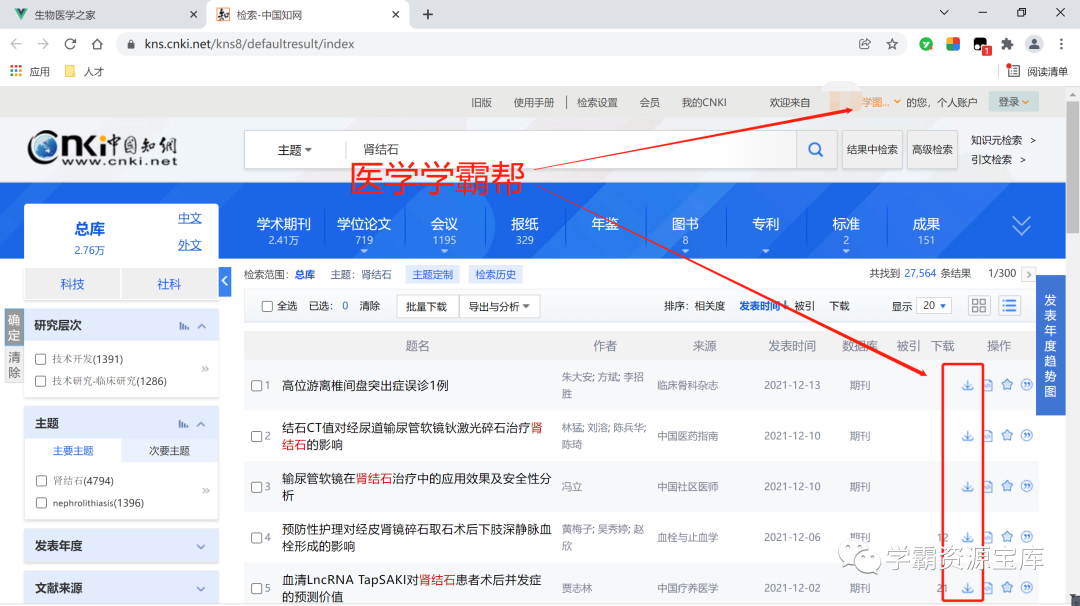Click the search magnifier icon
Viewport: 1080px width, 606px height.
pos(816,149)
